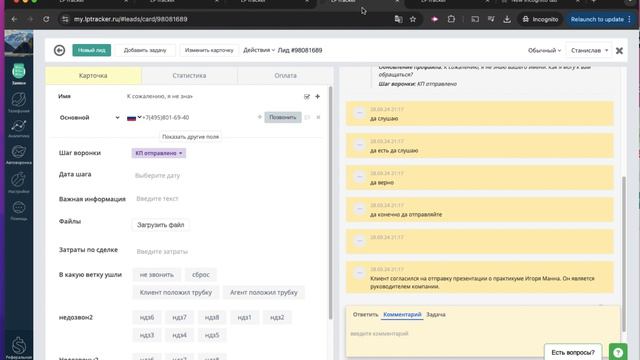Screen dimensions: 640x360
Task: Click the Позвонить button
Action: pyautogui.click(x=282, y=117)
